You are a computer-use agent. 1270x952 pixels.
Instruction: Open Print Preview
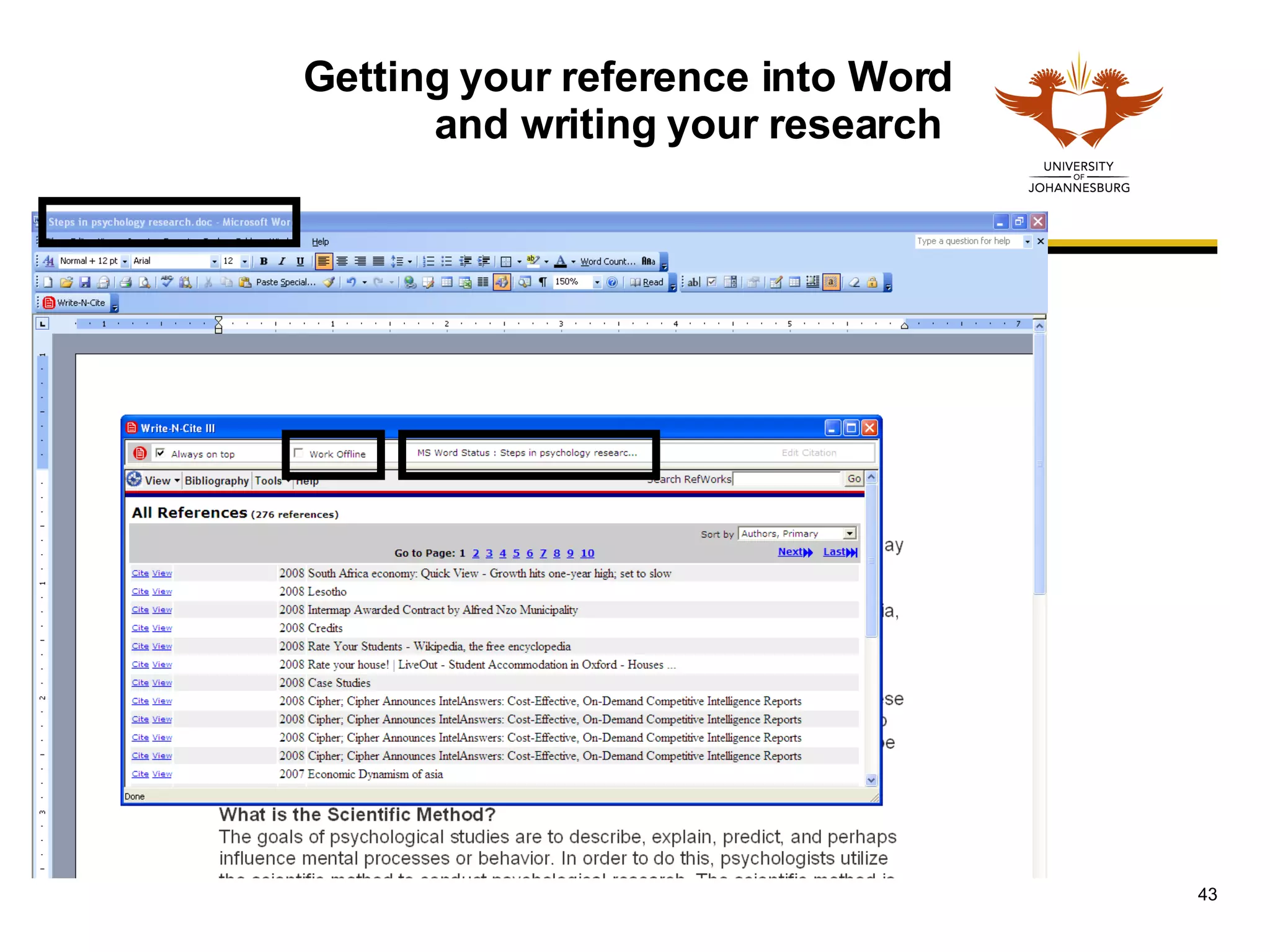pyautogui.click(x=144, y=283)
